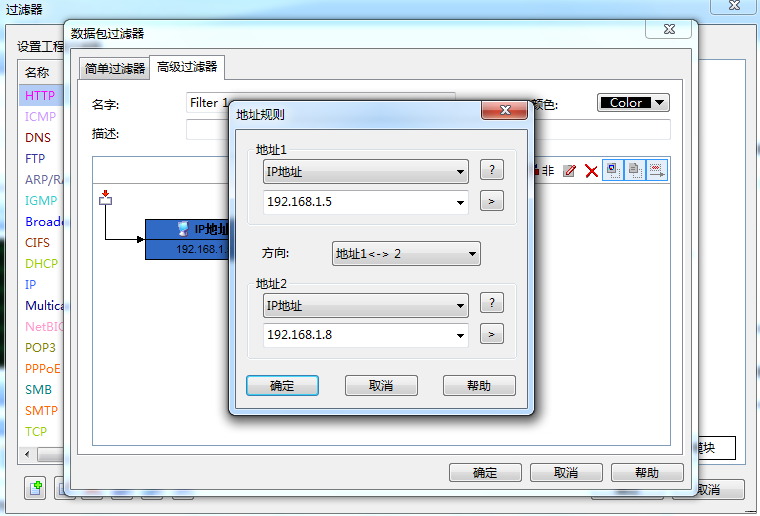Select SMTP in the filter list
This screenshot has height=516, width=760.
[41, 411]
